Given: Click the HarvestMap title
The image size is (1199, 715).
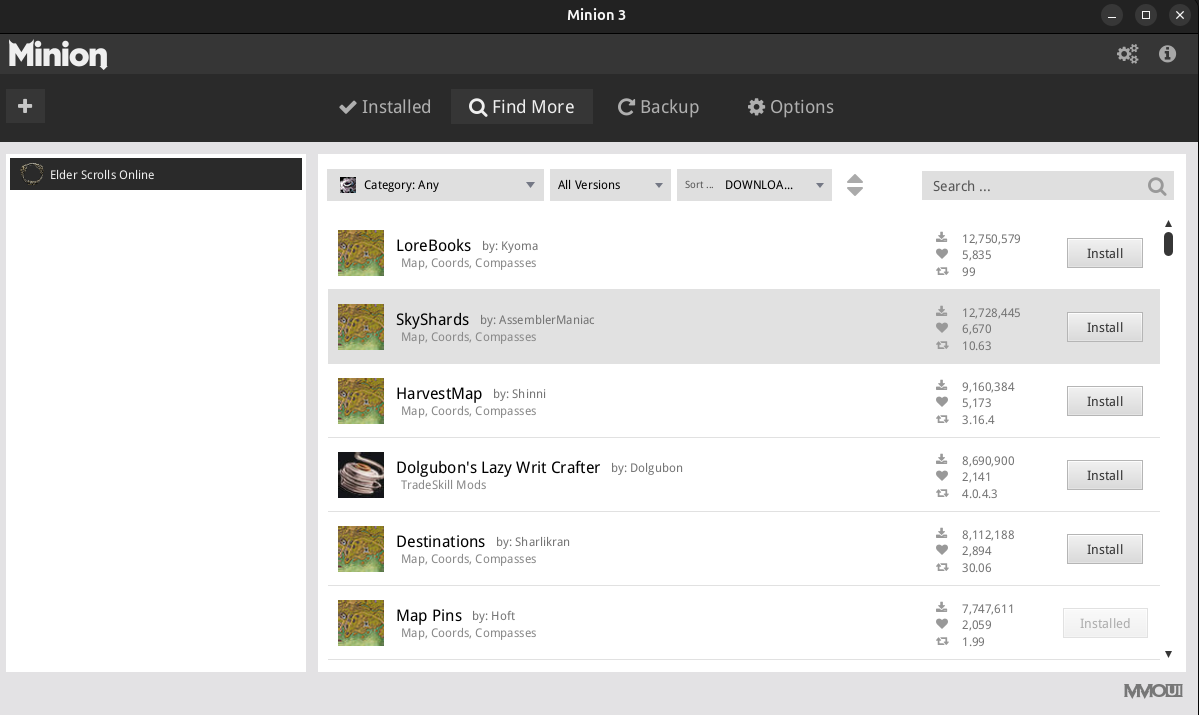Looking at the screenshot, I should click(439, 394).
